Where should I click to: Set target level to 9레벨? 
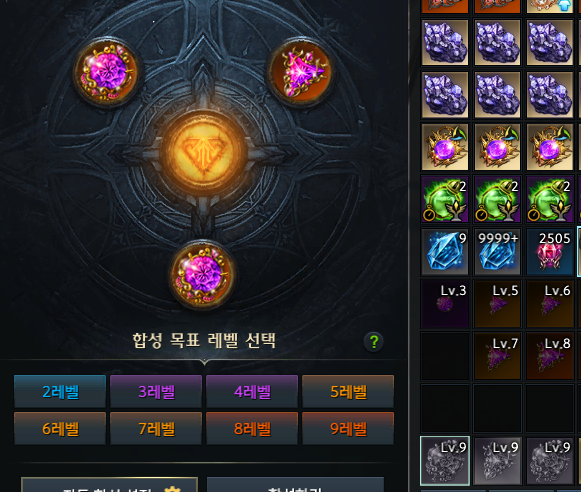coord(348,428)
